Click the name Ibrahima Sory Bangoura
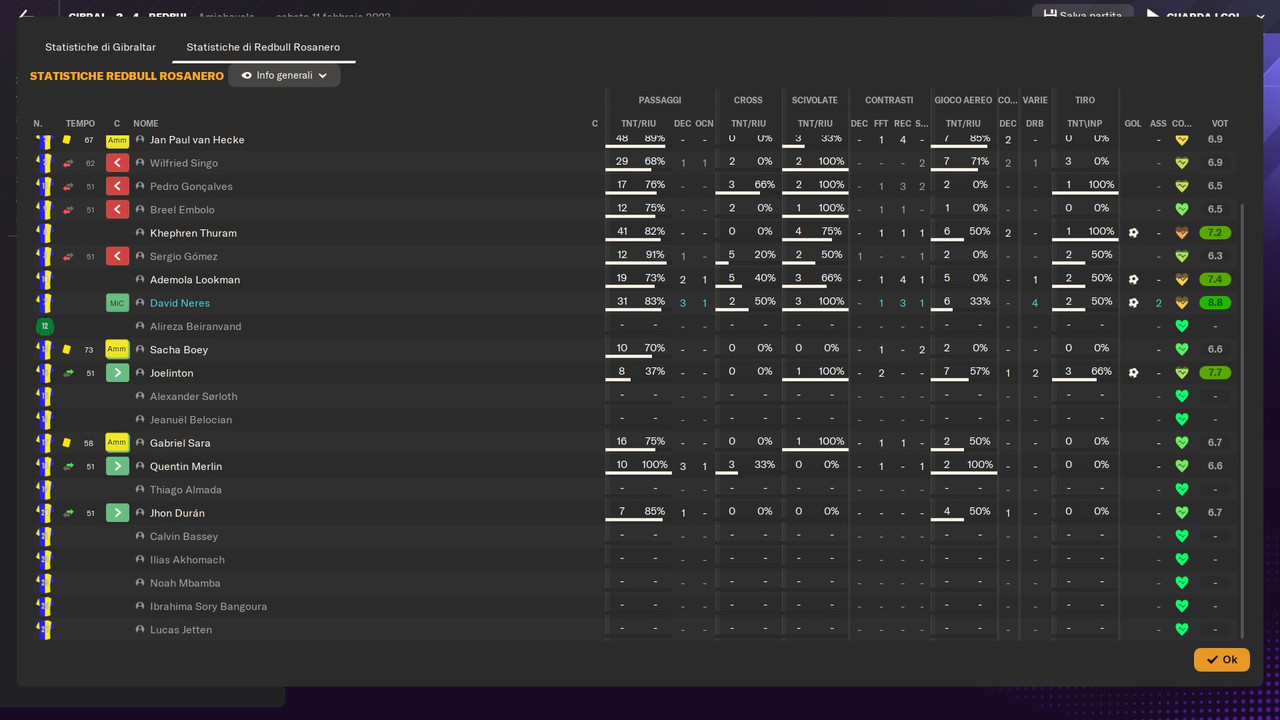This screenshot has height=720, width=1280. coord(209,606)
